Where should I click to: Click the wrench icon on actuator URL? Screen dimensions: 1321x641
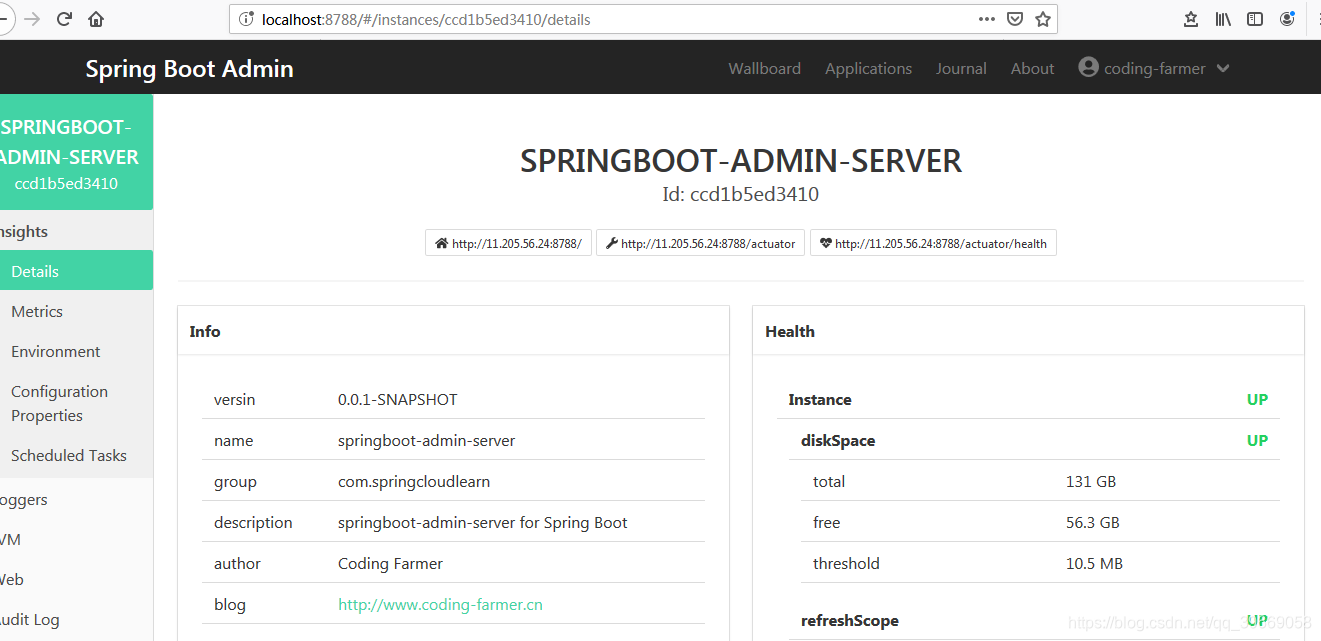tap(612, 243)
